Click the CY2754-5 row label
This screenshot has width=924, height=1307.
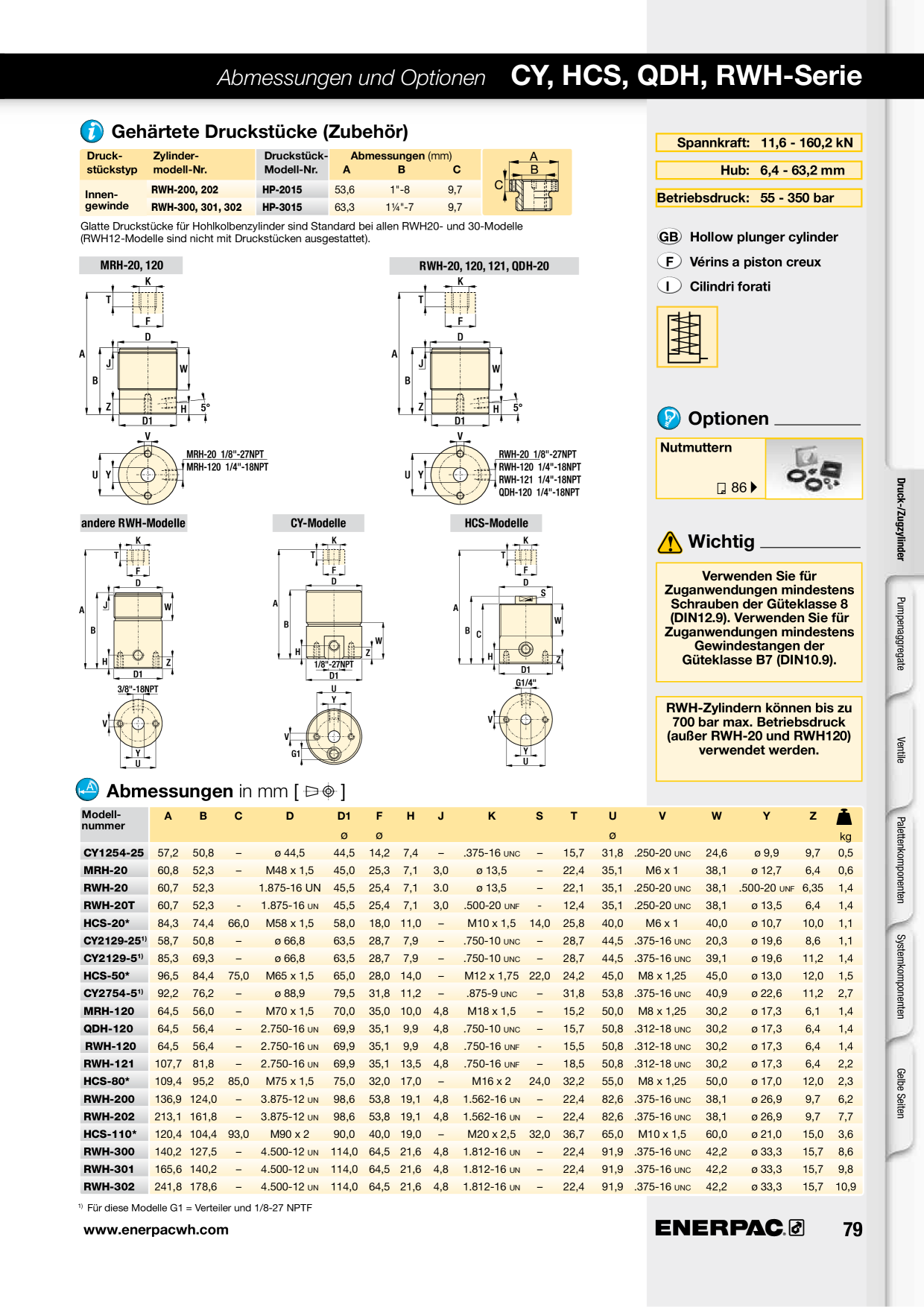tap(113, 993)
